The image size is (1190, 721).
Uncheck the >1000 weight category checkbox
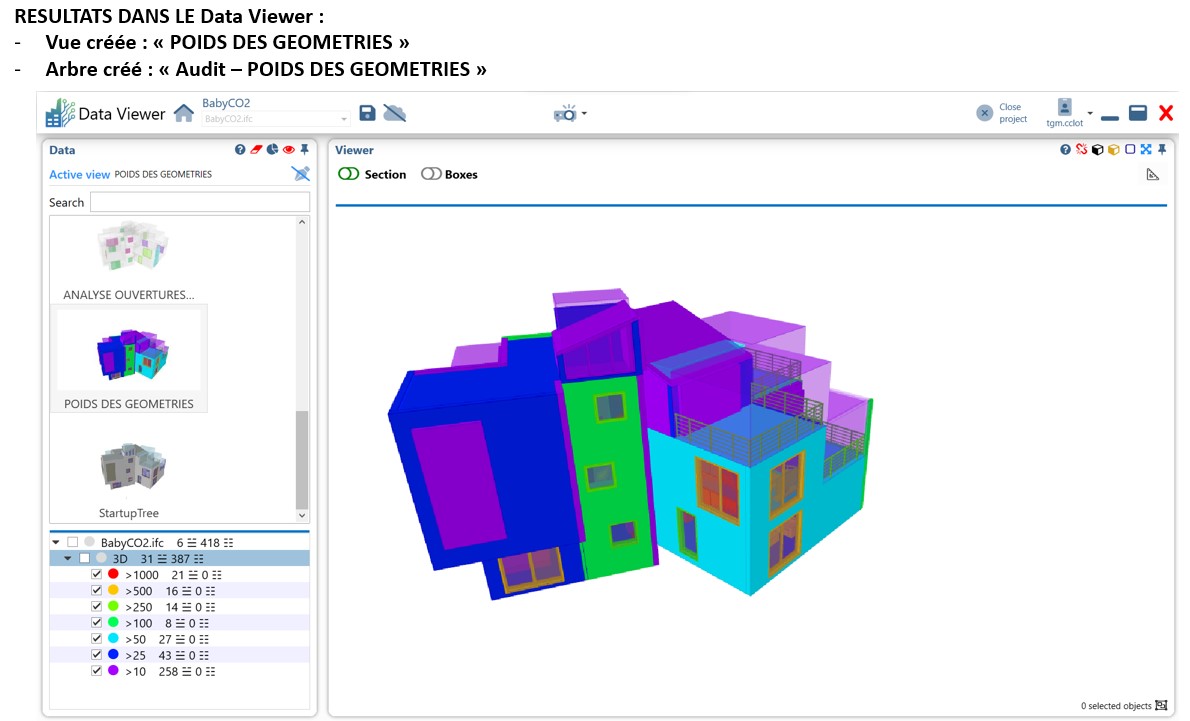pos(97,575)
